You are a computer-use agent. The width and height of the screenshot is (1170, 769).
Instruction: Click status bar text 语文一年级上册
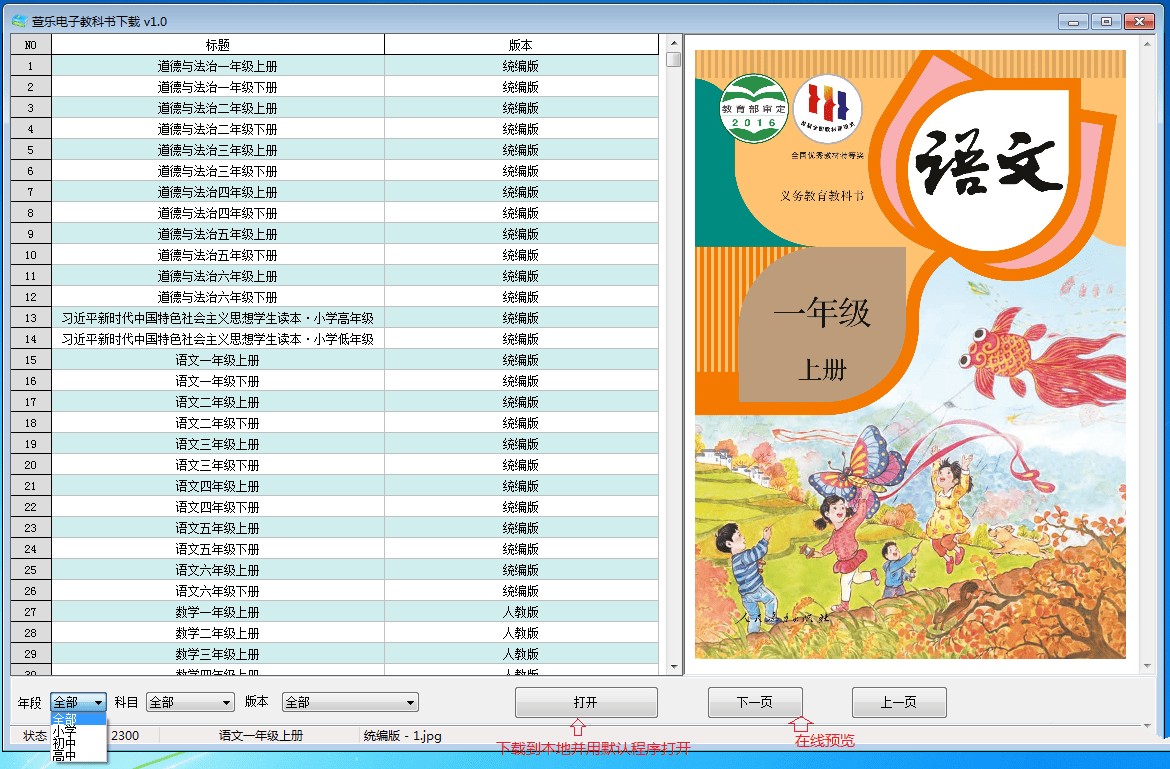click(261, 735)
